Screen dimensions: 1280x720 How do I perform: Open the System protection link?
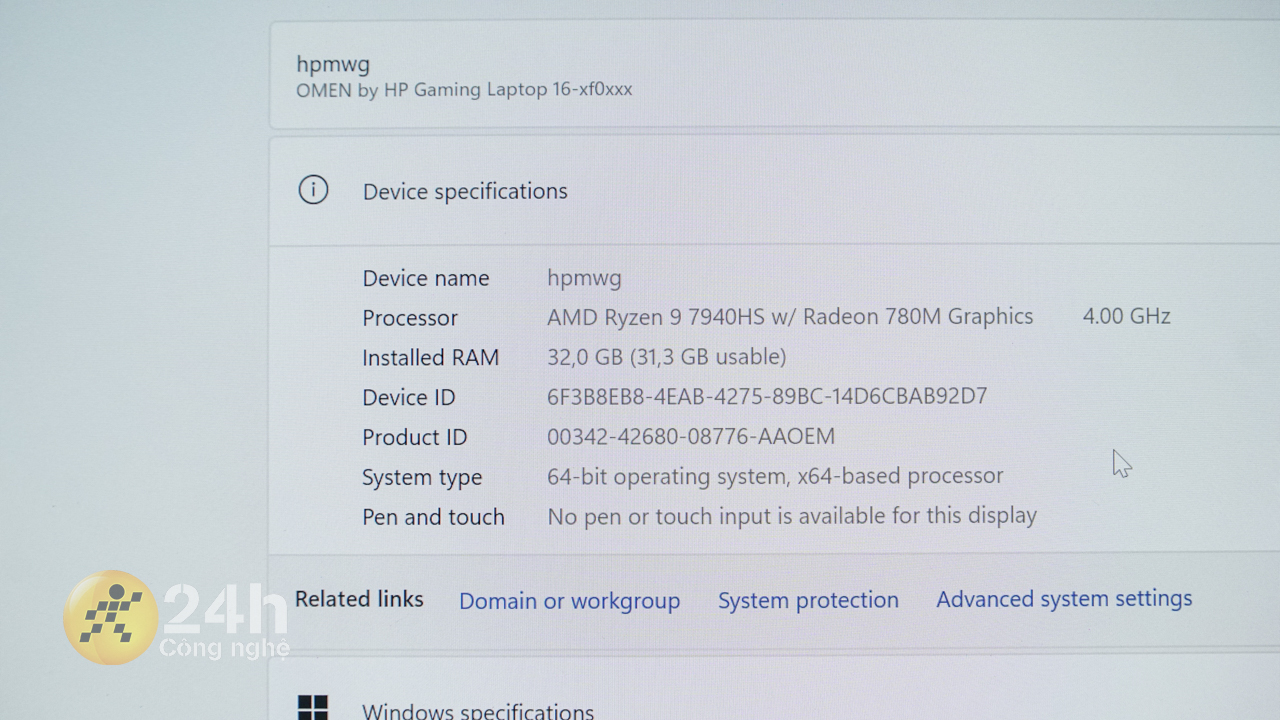808,600
